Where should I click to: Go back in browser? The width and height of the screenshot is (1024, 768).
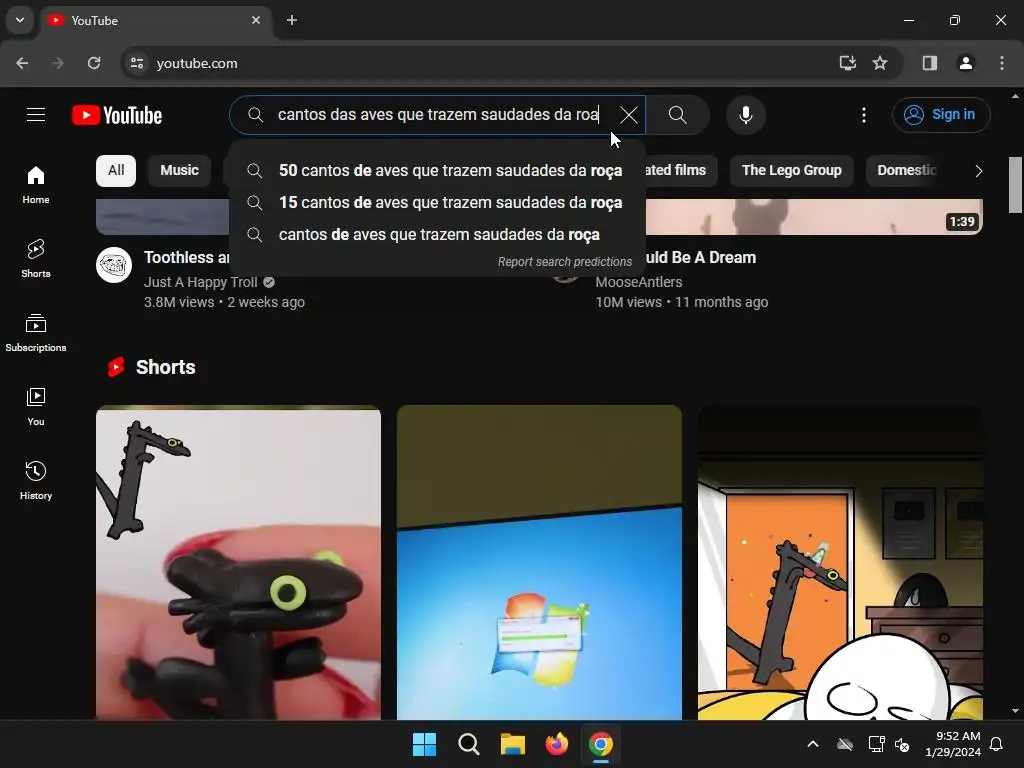(x=22, y=63)
